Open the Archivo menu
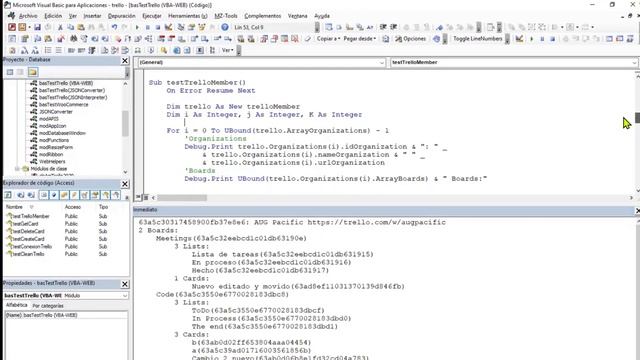 (28, 16)
